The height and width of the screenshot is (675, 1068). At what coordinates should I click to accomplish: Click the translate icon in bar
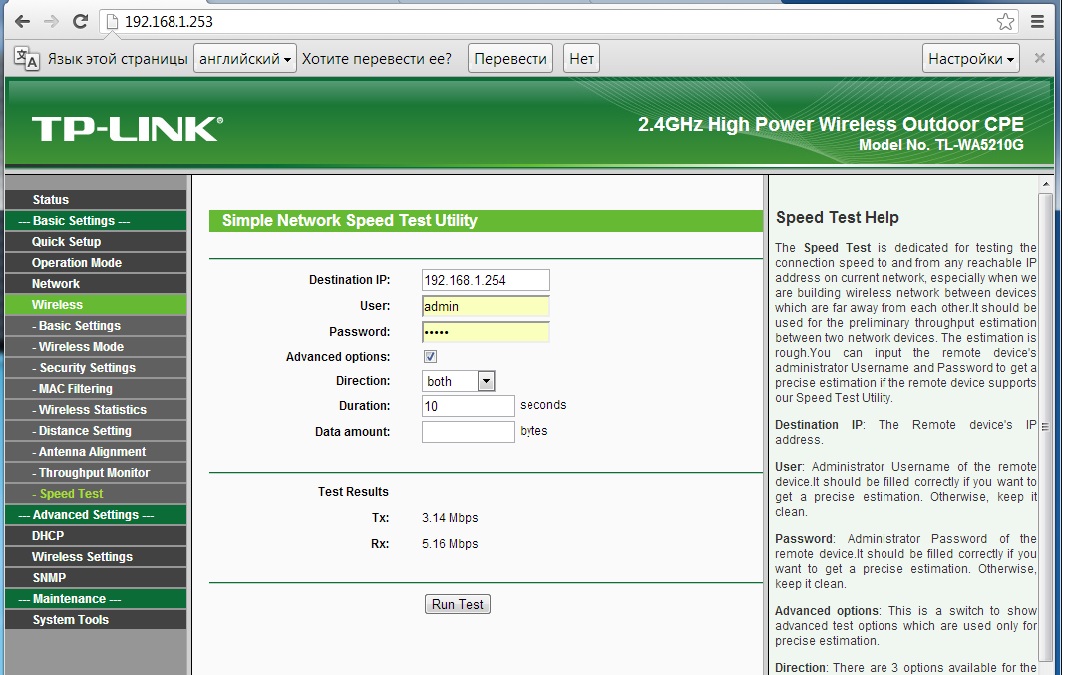[x=27, y=58]
